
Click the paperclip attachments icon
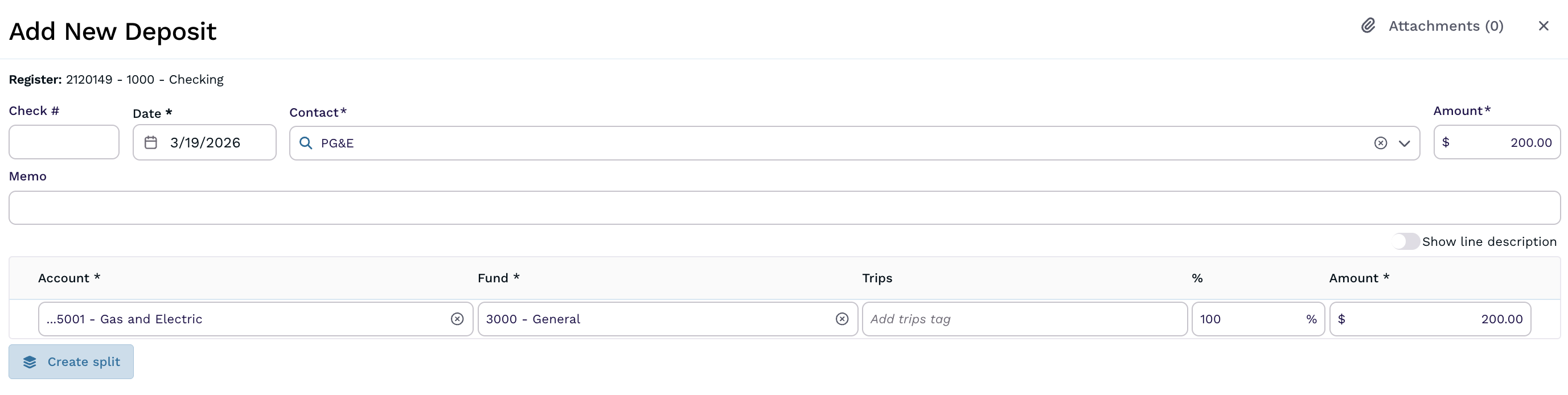click(x=1368, y=26)
